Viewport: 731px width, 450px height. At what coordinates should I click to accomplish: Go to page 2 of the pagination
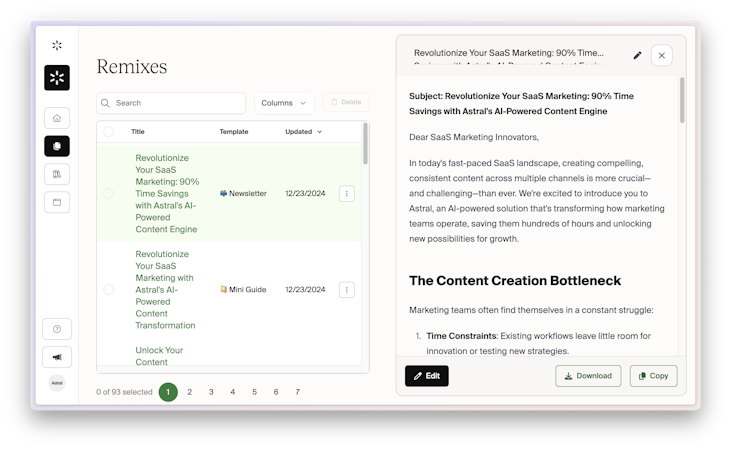(190, 392)
